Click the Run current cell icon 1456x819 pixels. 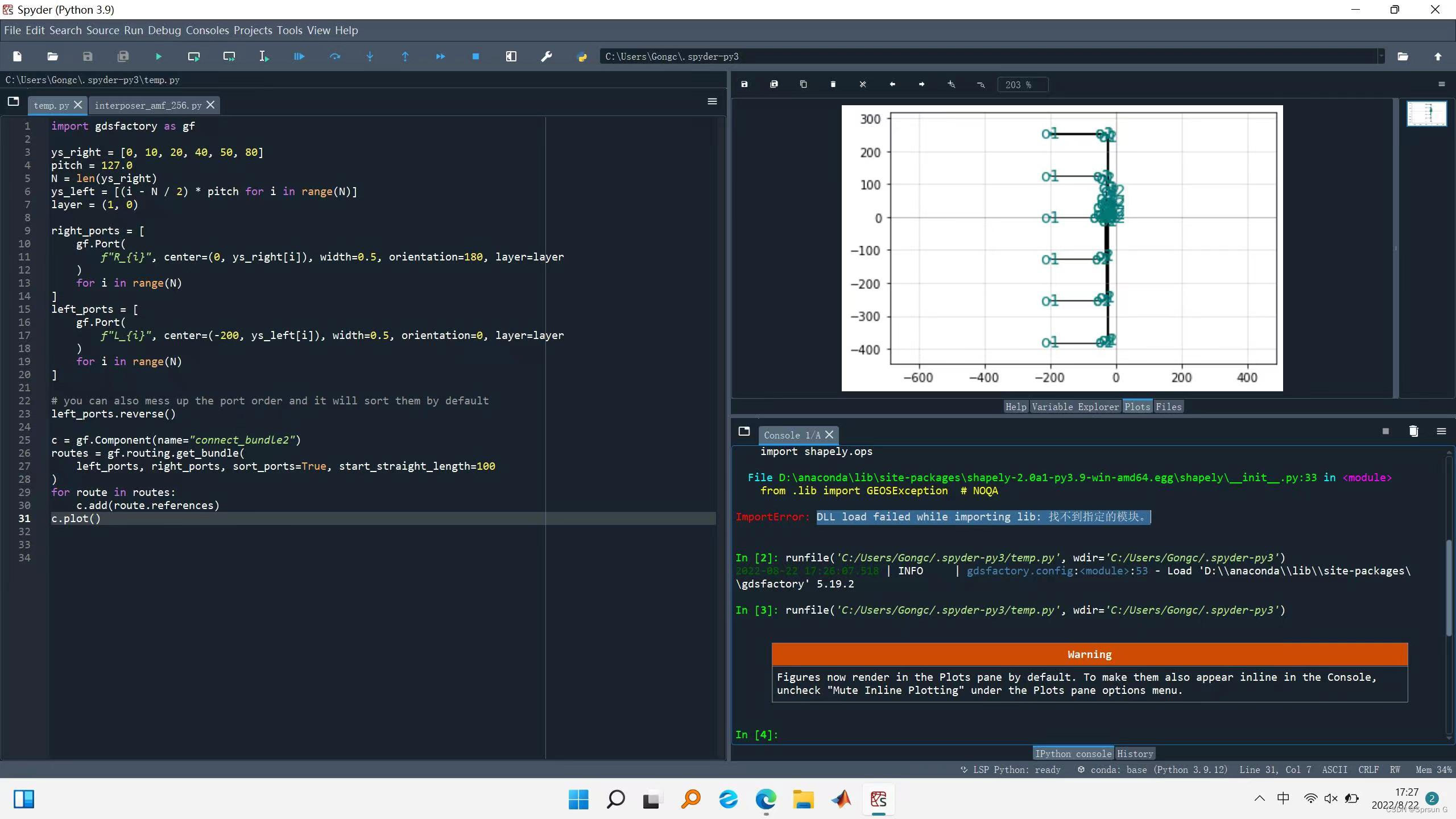[x=193, y=56]
